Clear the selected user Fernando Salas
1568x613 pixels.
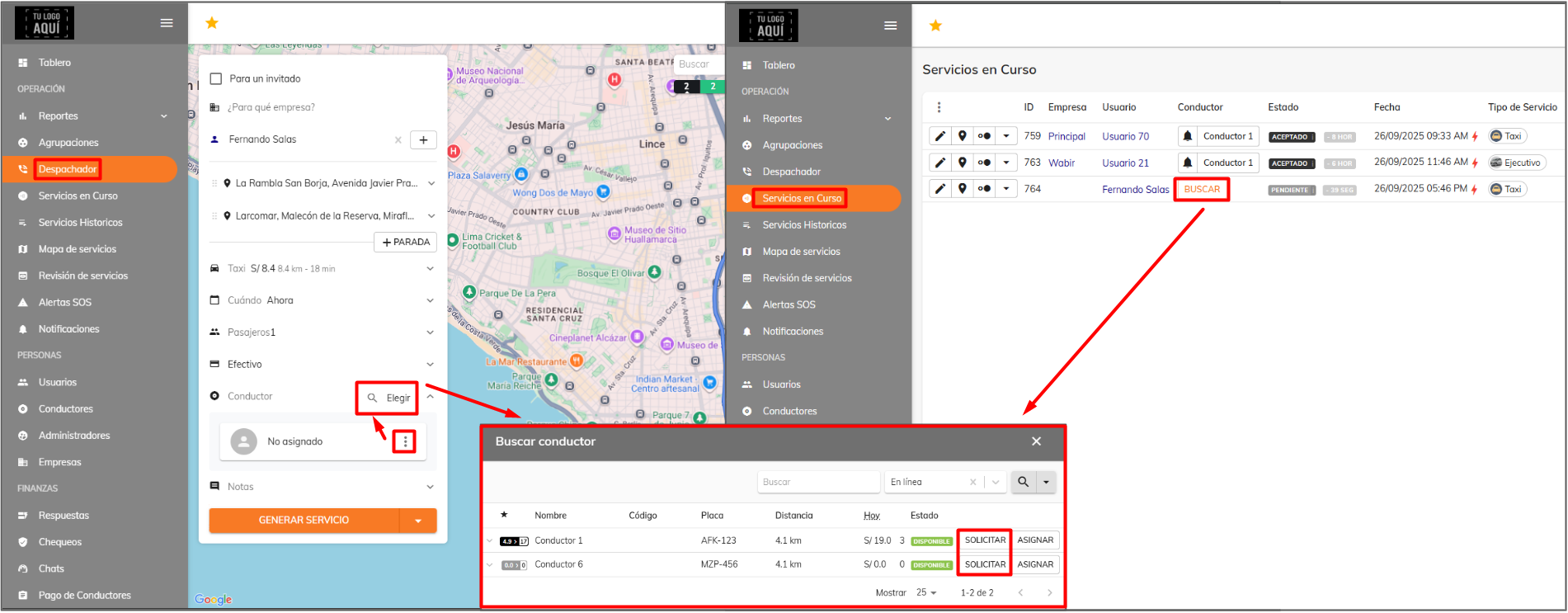(398, 140)
